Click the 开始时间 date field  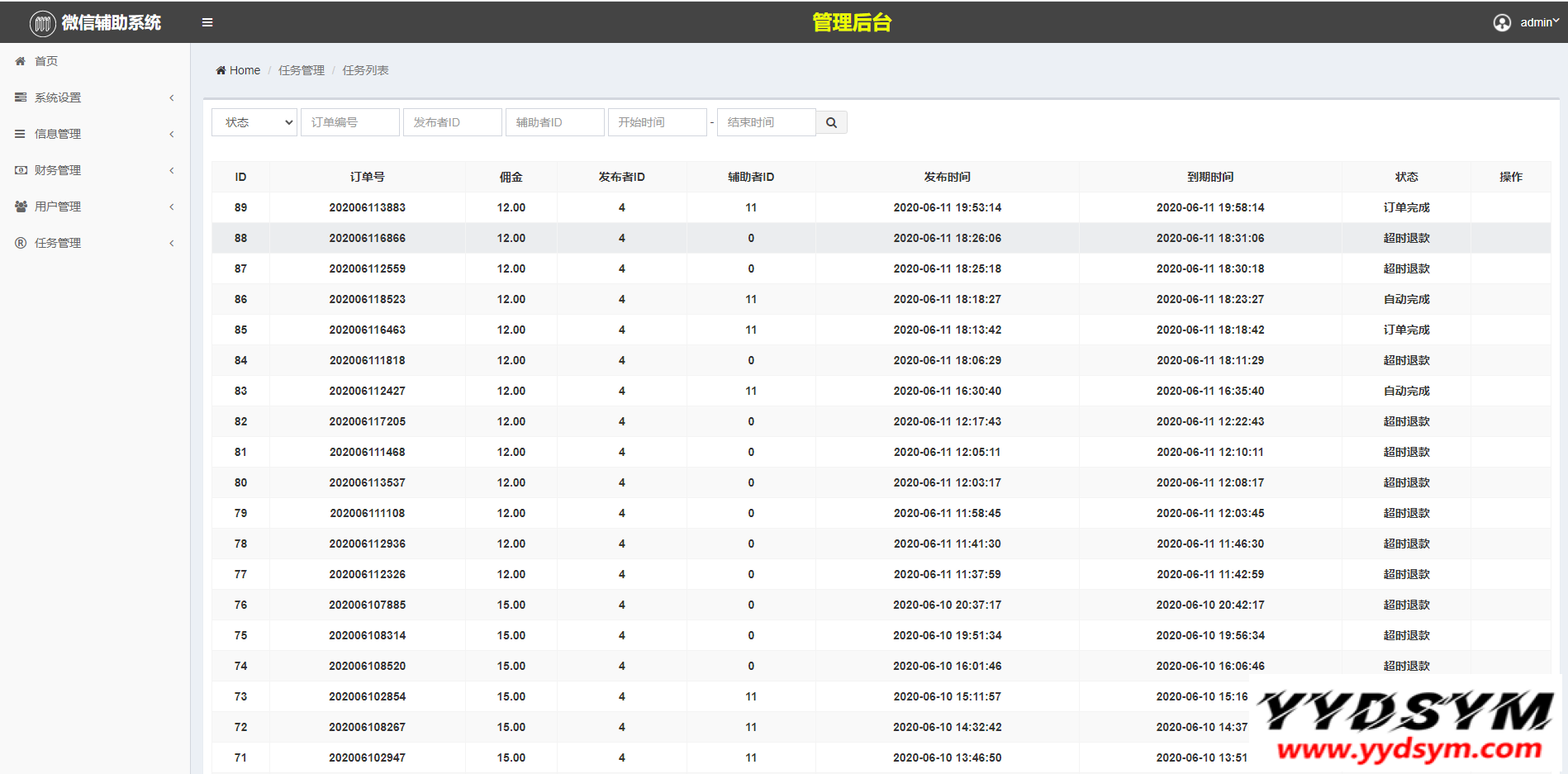click(x=657, y=122)
